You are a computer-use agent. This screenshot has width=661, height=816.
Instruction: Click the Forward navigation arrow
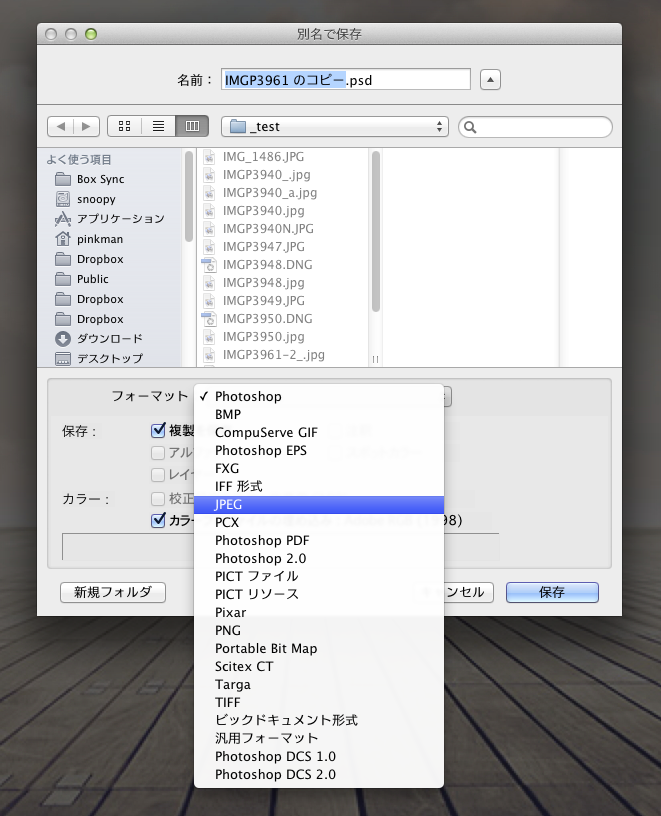coord(86,126)
